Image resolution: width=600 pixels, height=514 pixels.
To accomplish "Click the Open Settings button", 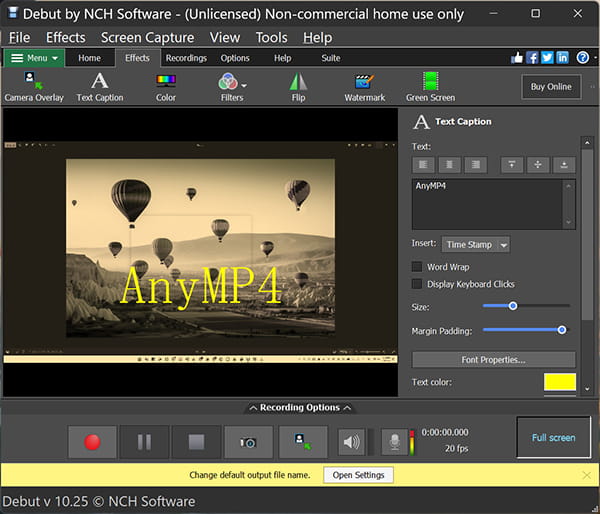I will tap(358, 475).
